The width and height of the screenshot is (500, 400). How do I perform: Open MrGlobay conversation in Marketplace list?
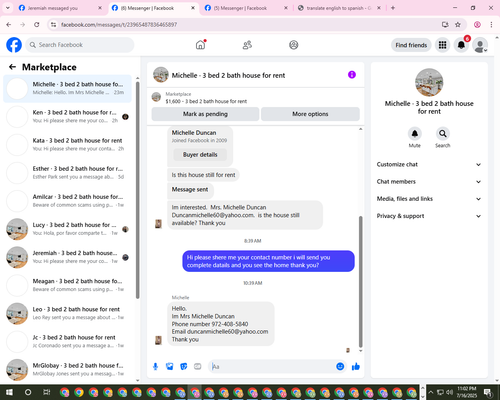(x=68, y=370)
